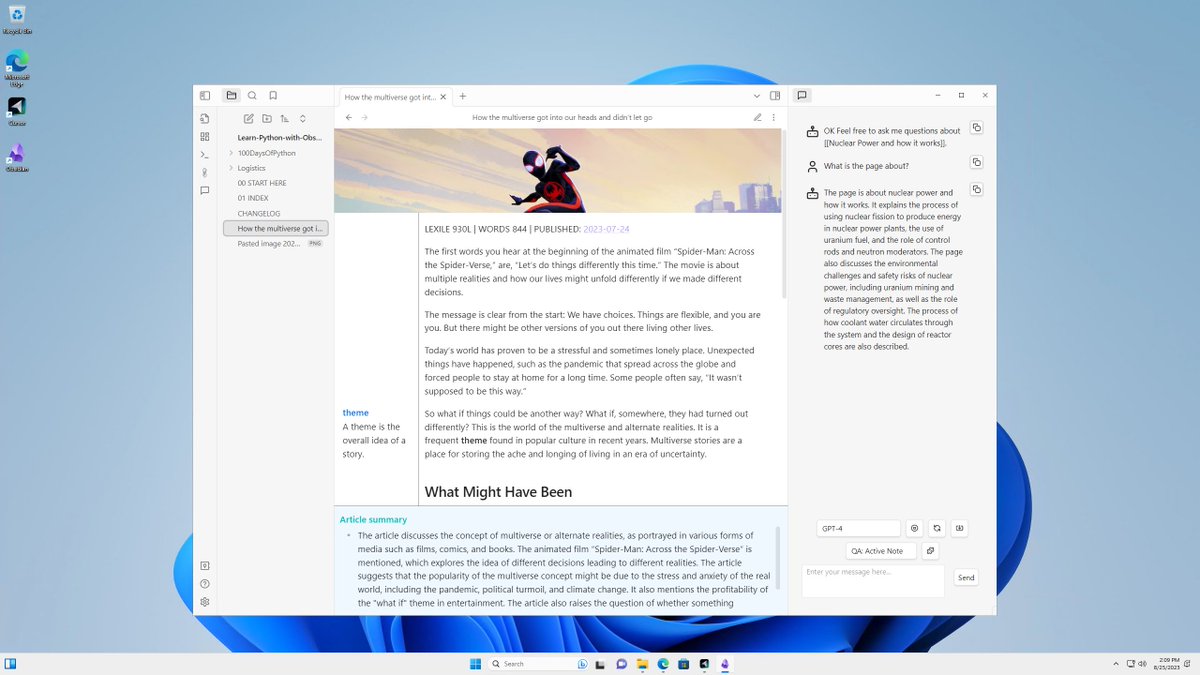Select the Copilot chat panel tab icon

802,96
